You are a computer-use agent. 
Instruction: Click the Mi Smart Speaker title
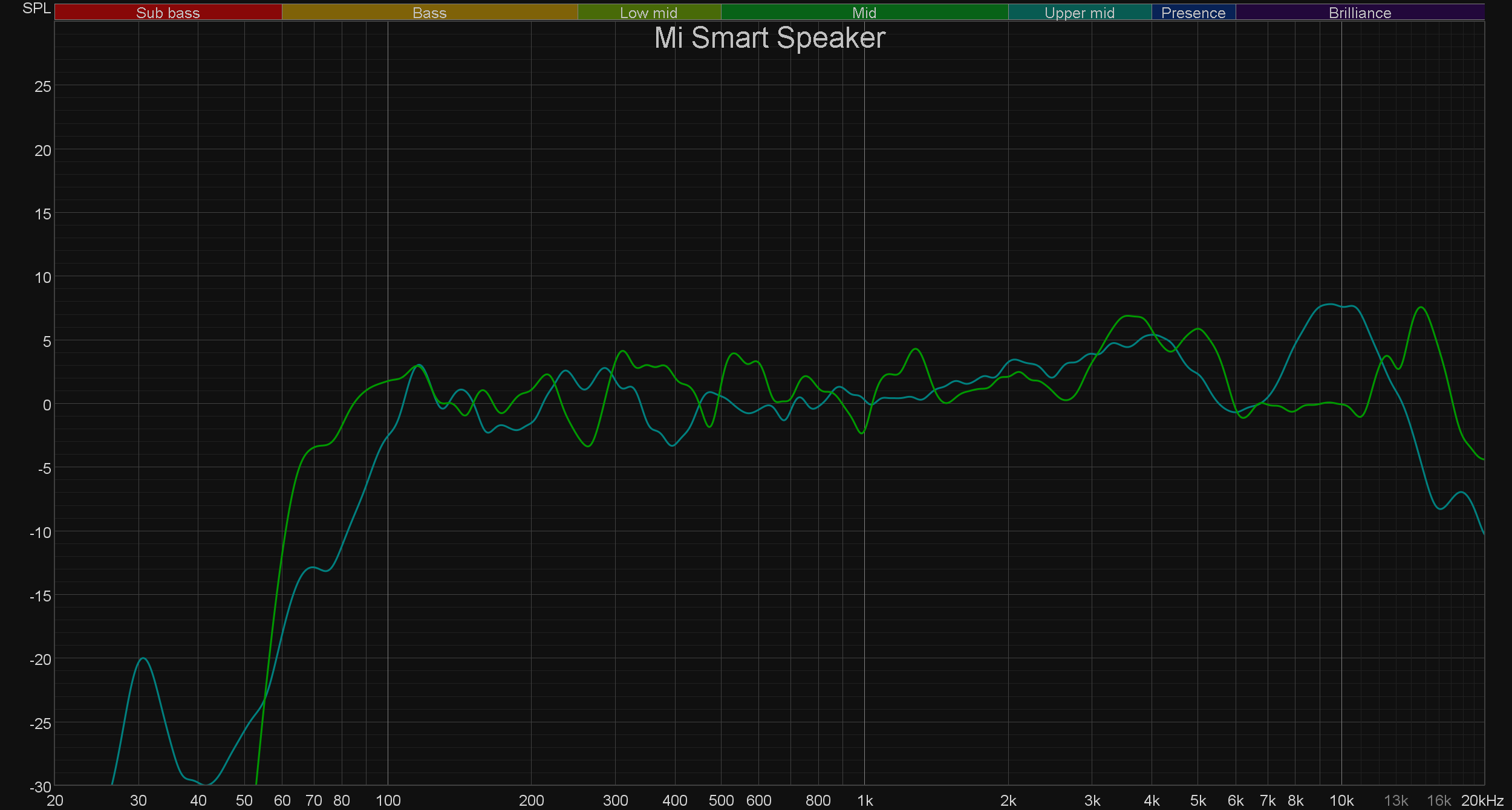pyautogui.click(x=769, y=38)
